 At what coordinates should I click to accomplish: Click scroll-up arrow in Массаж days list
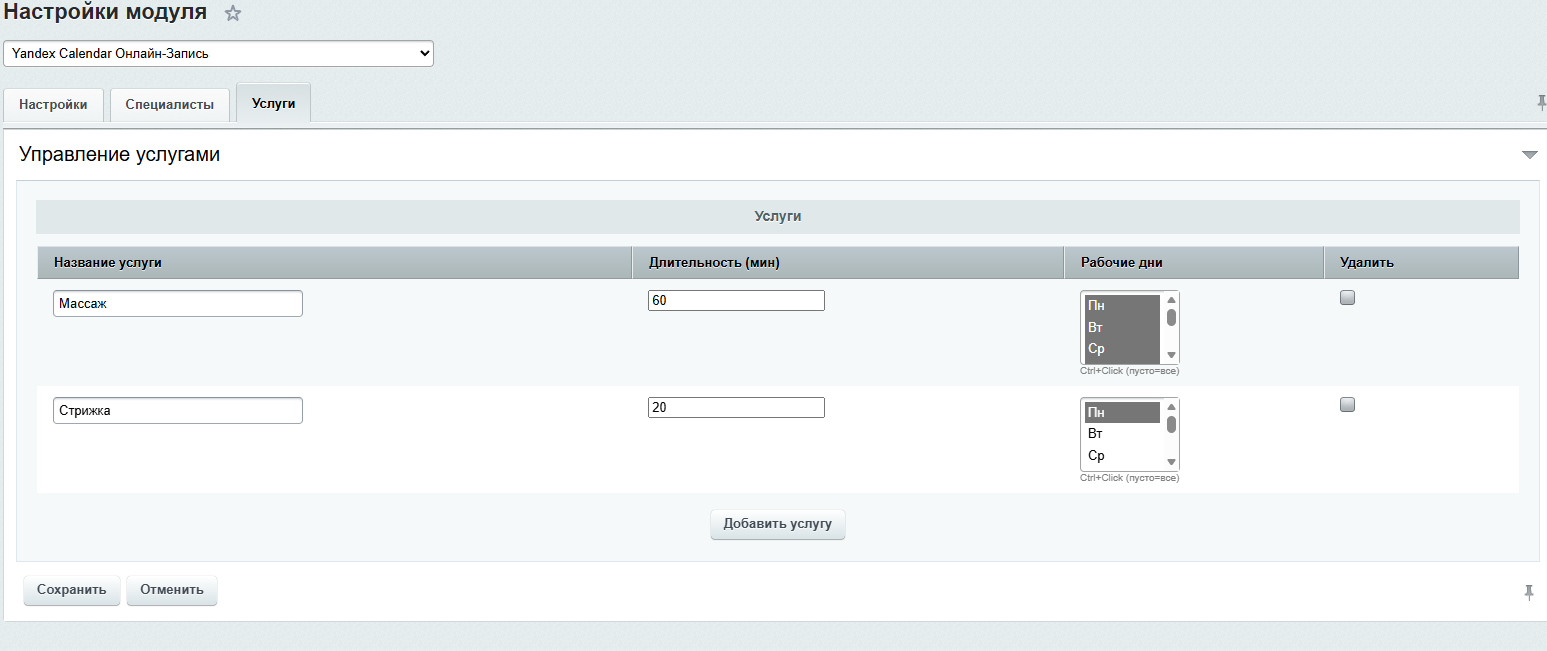point(1171,300)
